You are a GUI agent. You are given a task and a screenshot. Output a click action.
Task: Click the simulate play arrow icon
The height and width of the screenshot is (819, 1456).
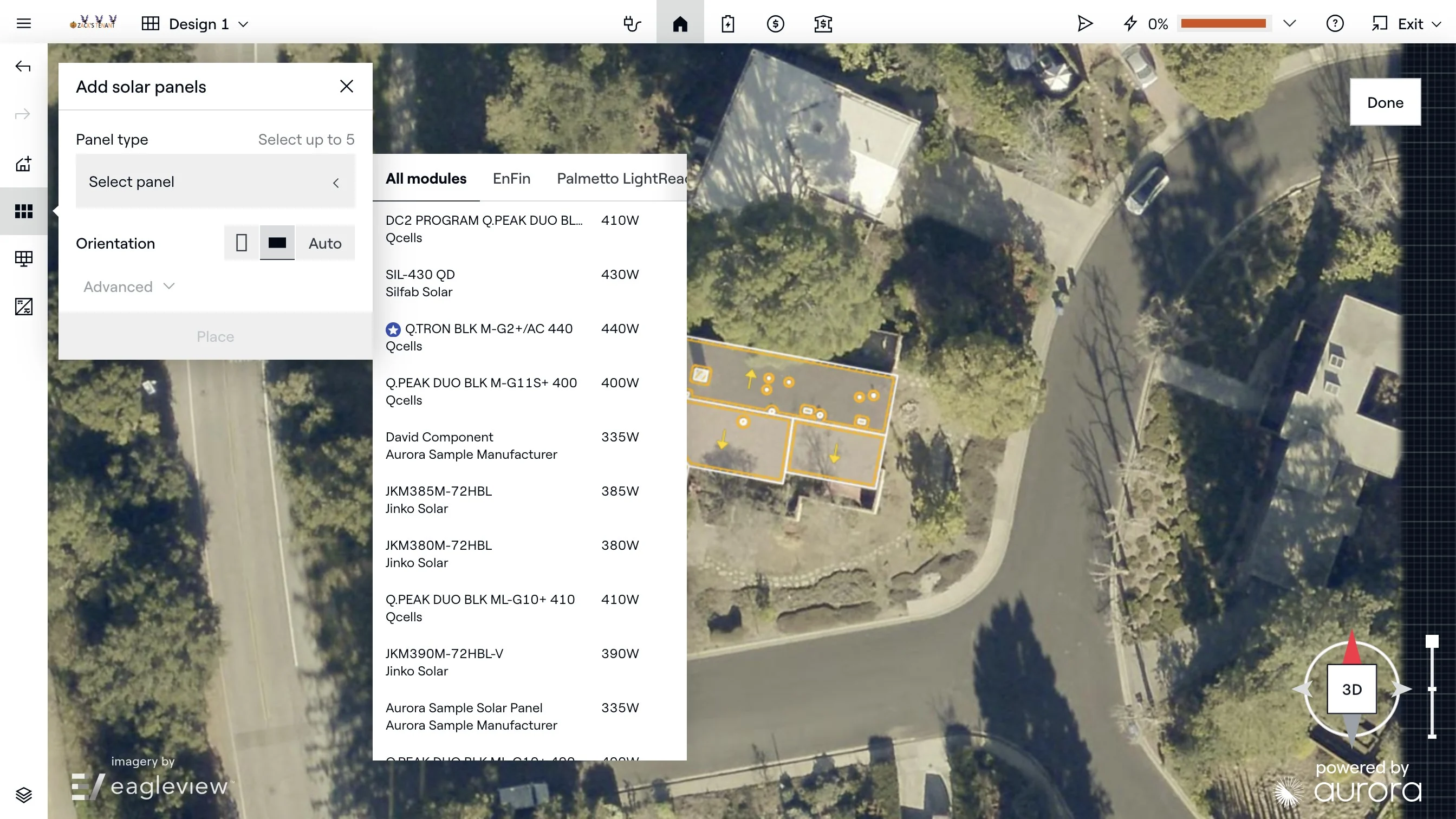pyautogui.click(x=1084, y=24)
